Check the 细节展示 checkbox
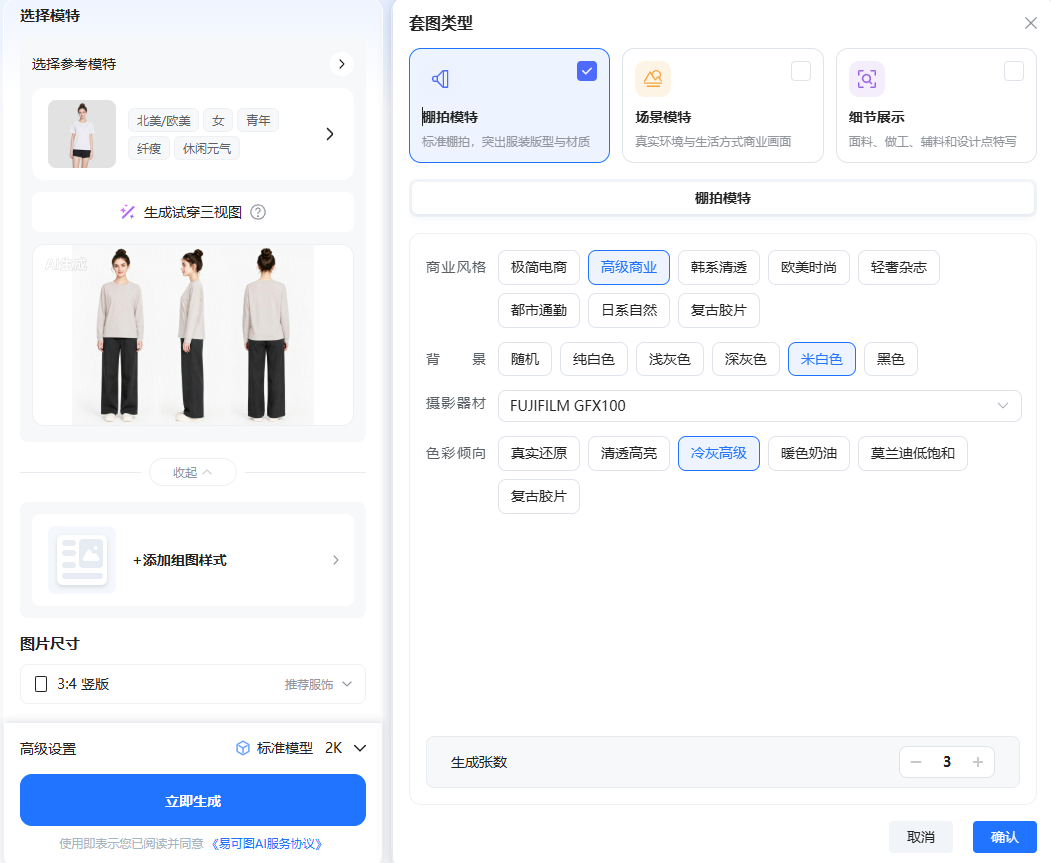Screen dimensions: 1051x863 point(1014,71)
